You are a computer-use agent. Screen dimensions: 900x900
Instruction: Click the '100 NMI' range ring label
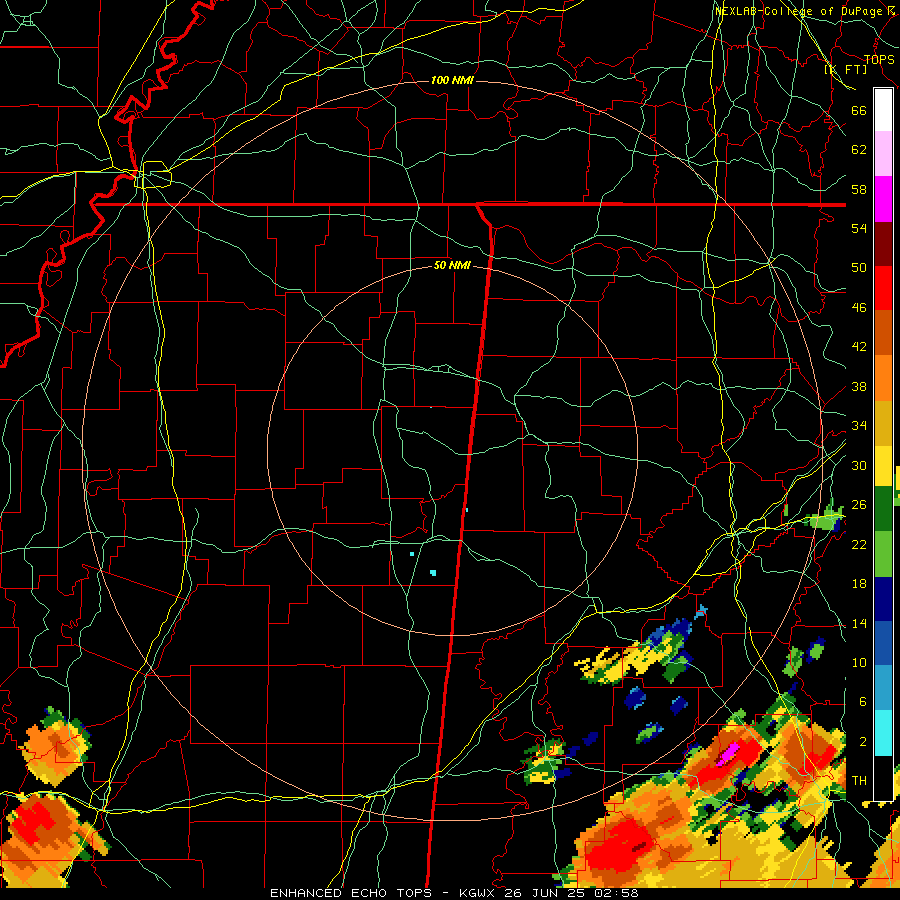tap(452, 80)
